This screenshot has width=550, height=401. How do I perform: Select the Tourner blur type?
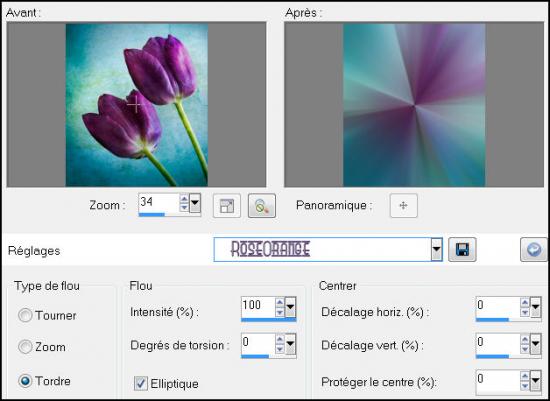coord(25,315)
